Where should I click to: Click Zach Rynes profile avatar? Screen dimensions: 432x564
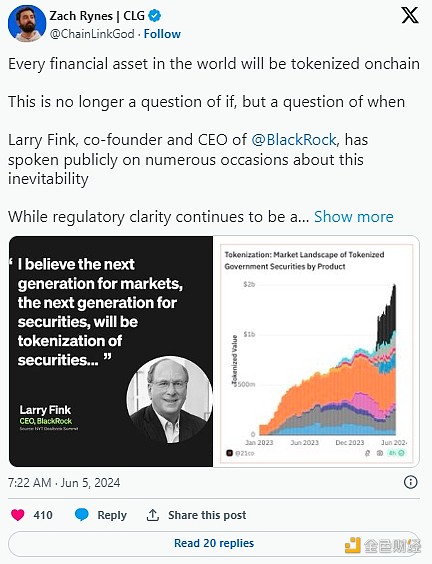click(x=27, y=24)
